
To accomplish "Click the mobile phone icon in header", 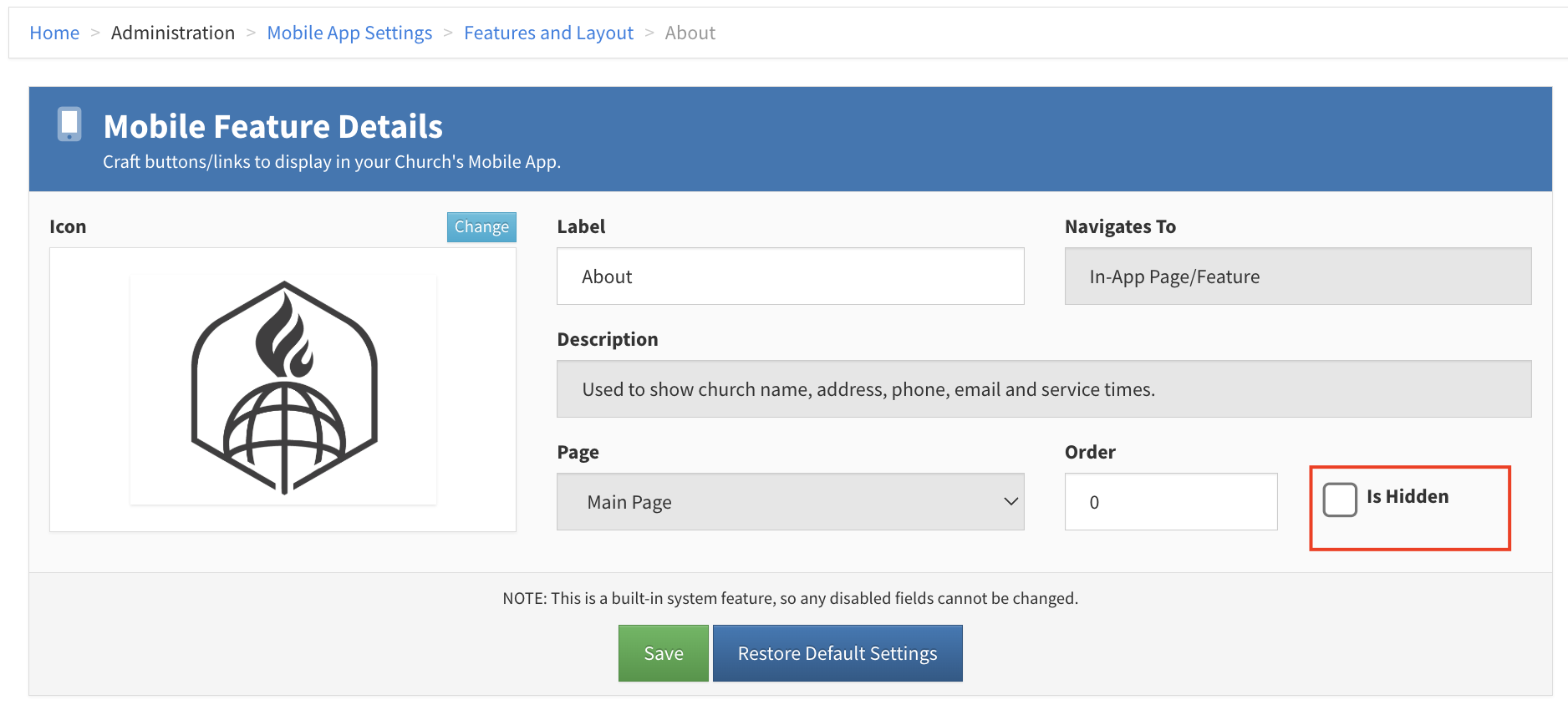I will click(x=69, y=124).
